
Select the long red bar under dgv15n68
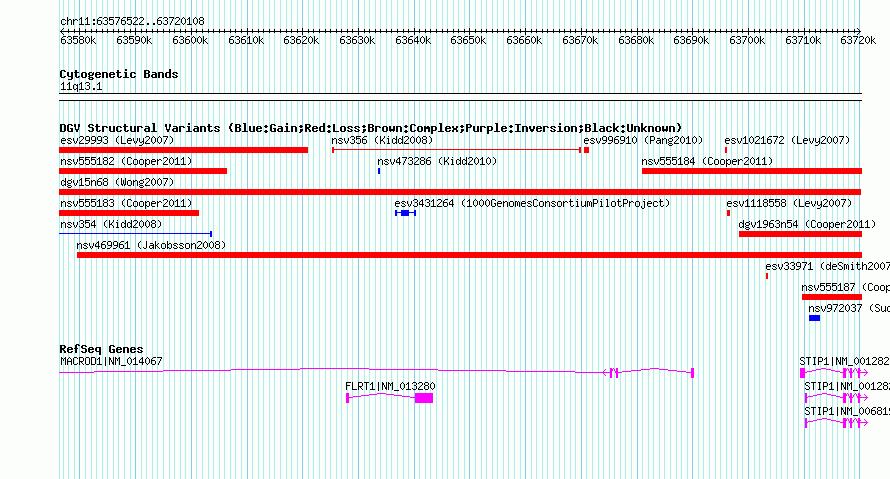point(460,192)
